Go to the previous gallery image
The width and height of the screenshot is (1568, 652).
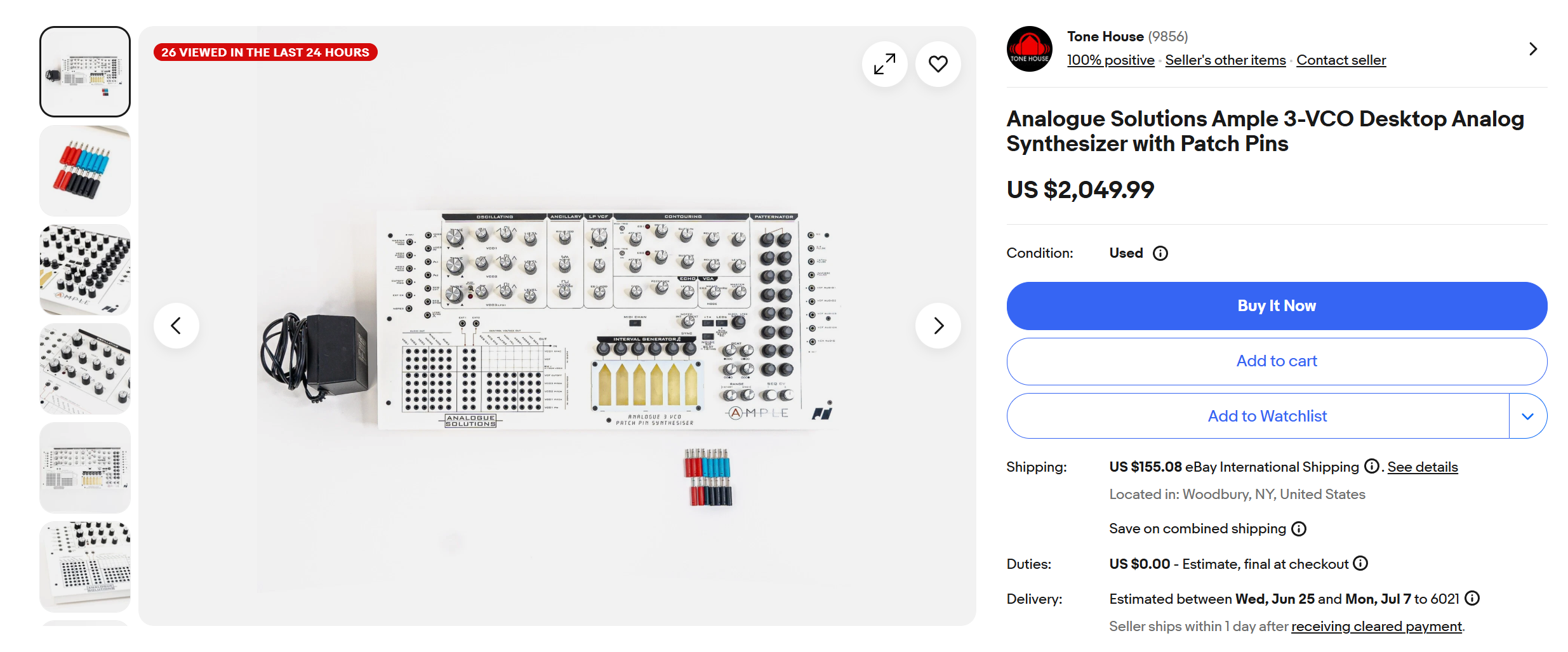176,326
